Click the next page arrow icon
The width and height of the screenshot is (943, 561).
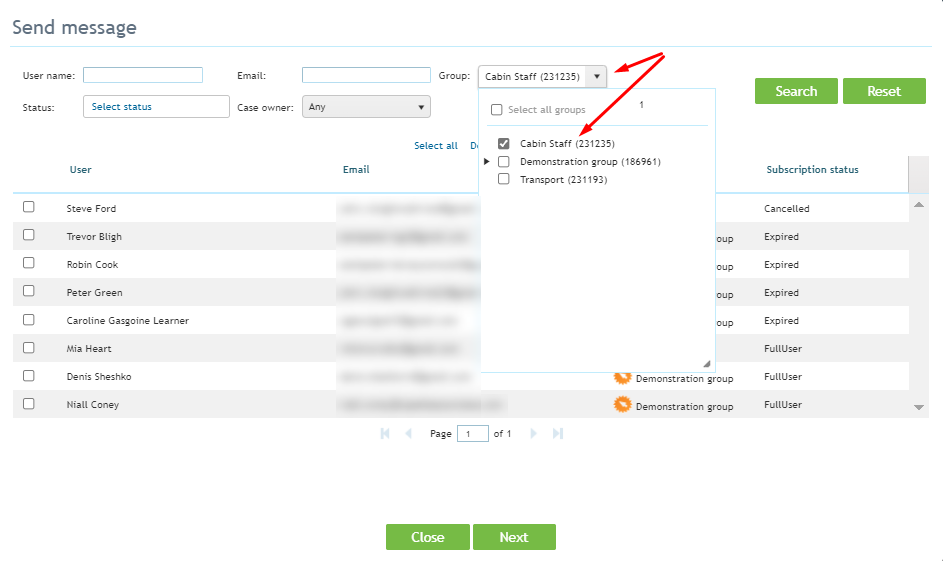point(533,434)
